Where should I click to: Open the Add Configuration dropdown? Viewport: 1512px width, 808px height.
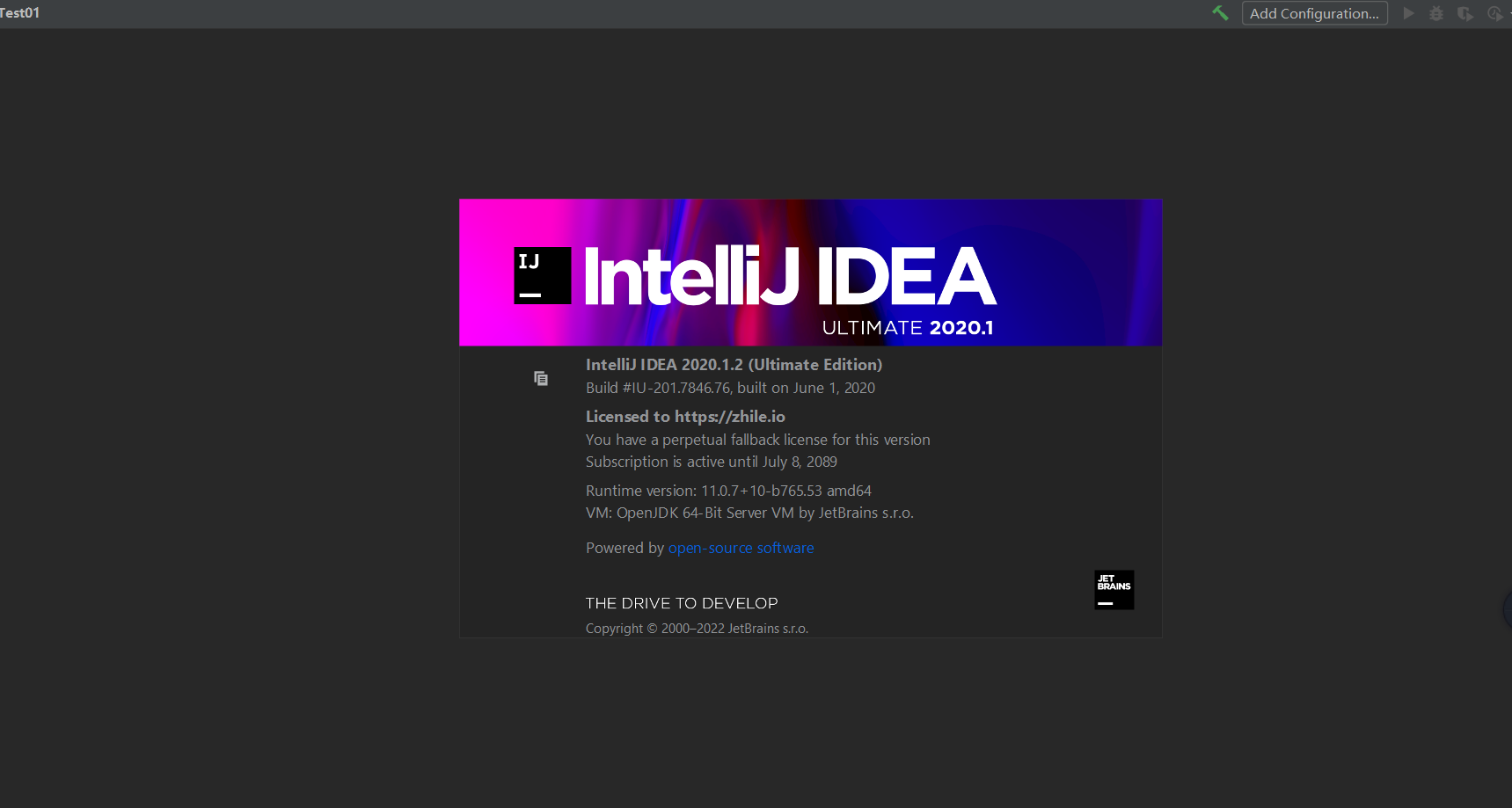pos(1314,13)
